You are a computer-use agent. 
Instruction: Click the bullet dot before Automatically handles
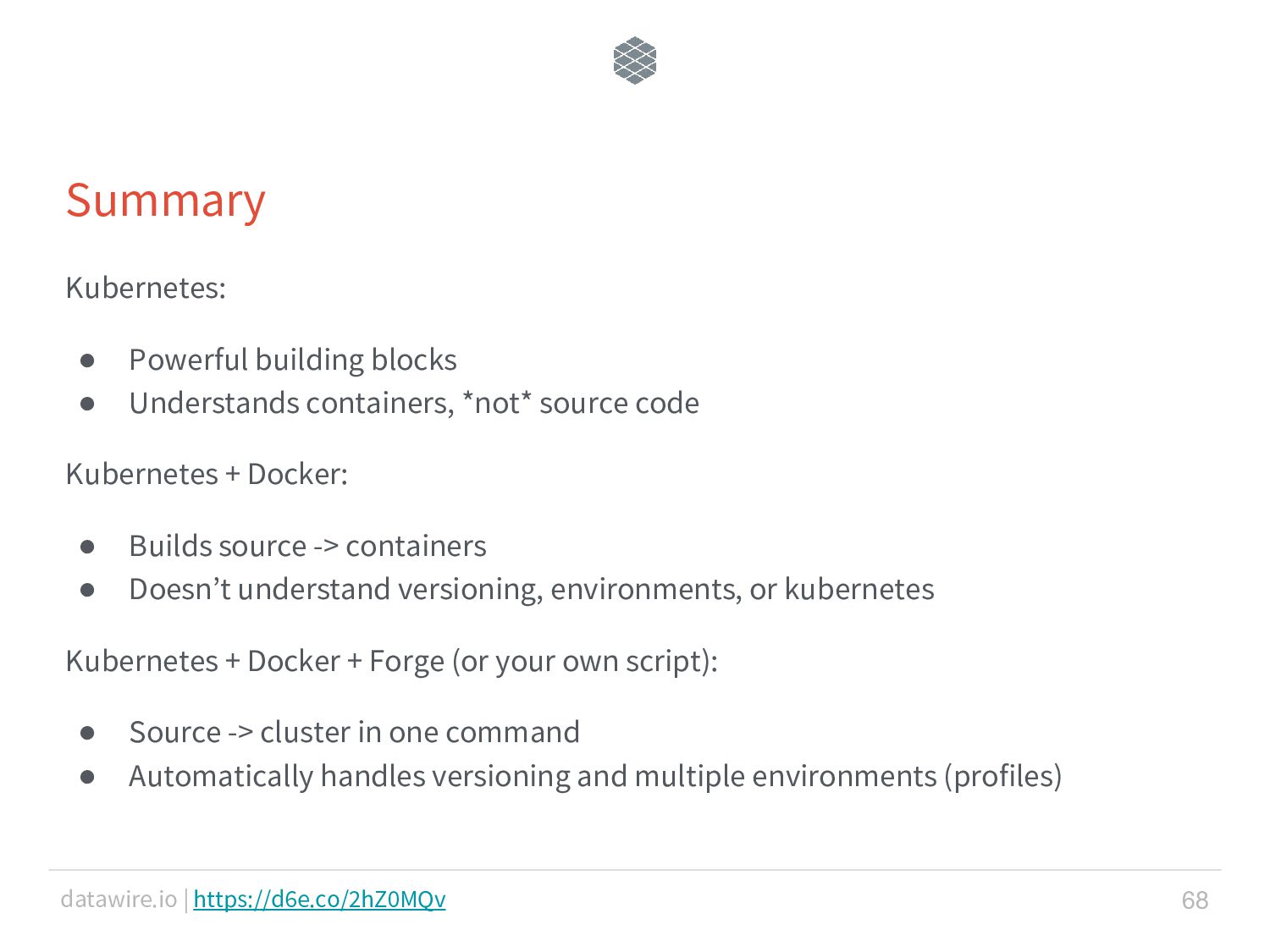coord(87,776)
